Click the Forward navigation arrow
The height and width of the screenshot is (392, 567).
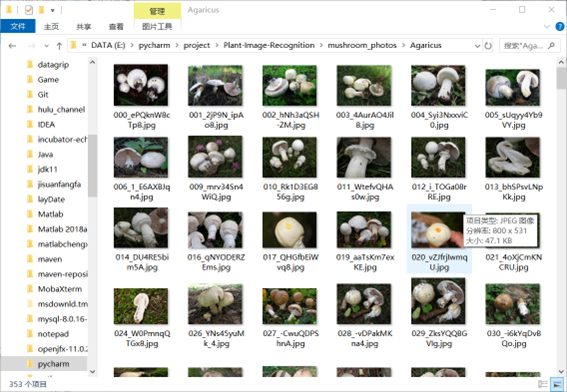(x=31, y=46)
